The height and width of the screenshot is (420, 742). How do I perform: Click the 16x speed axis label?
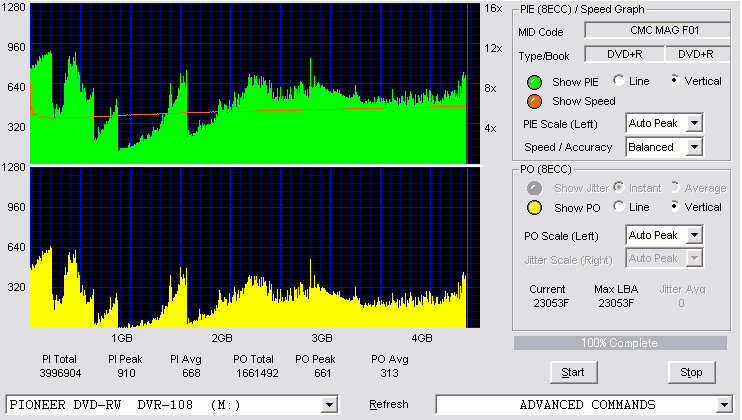point(493,8)
